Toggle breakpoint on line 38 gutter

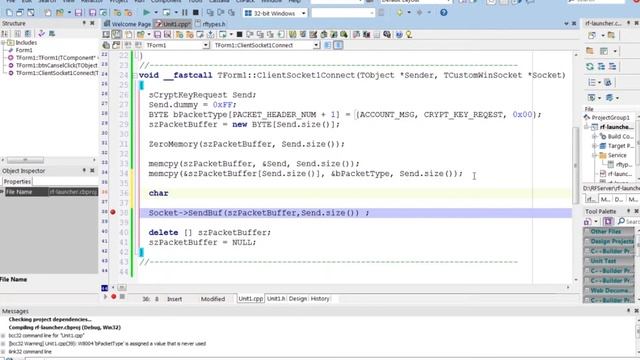click(x=113, y=212)
